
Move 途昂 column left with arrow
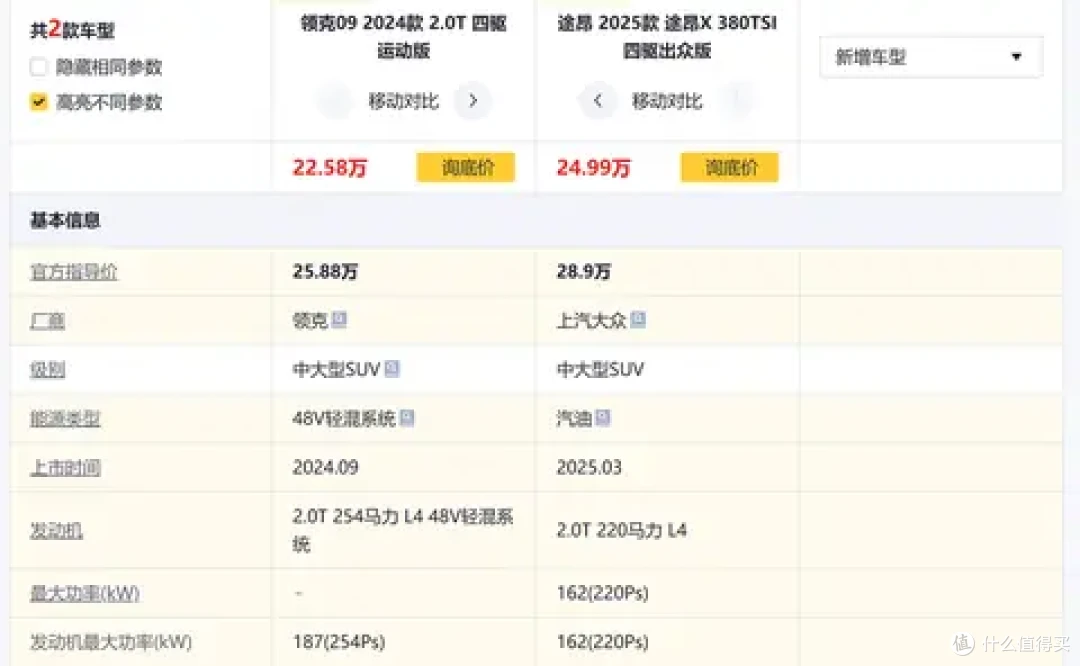pyautogui.click(x=598, y=101)
